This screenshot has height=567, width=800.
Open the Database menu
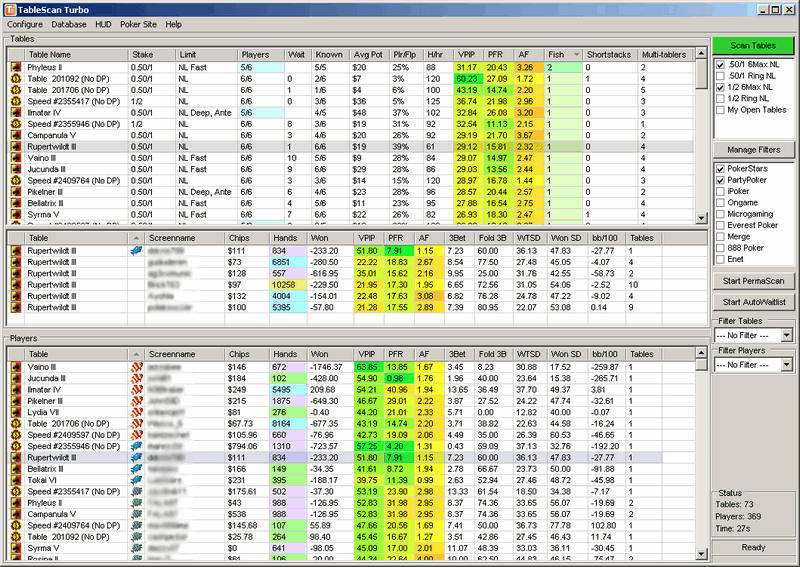pos(68,24)
